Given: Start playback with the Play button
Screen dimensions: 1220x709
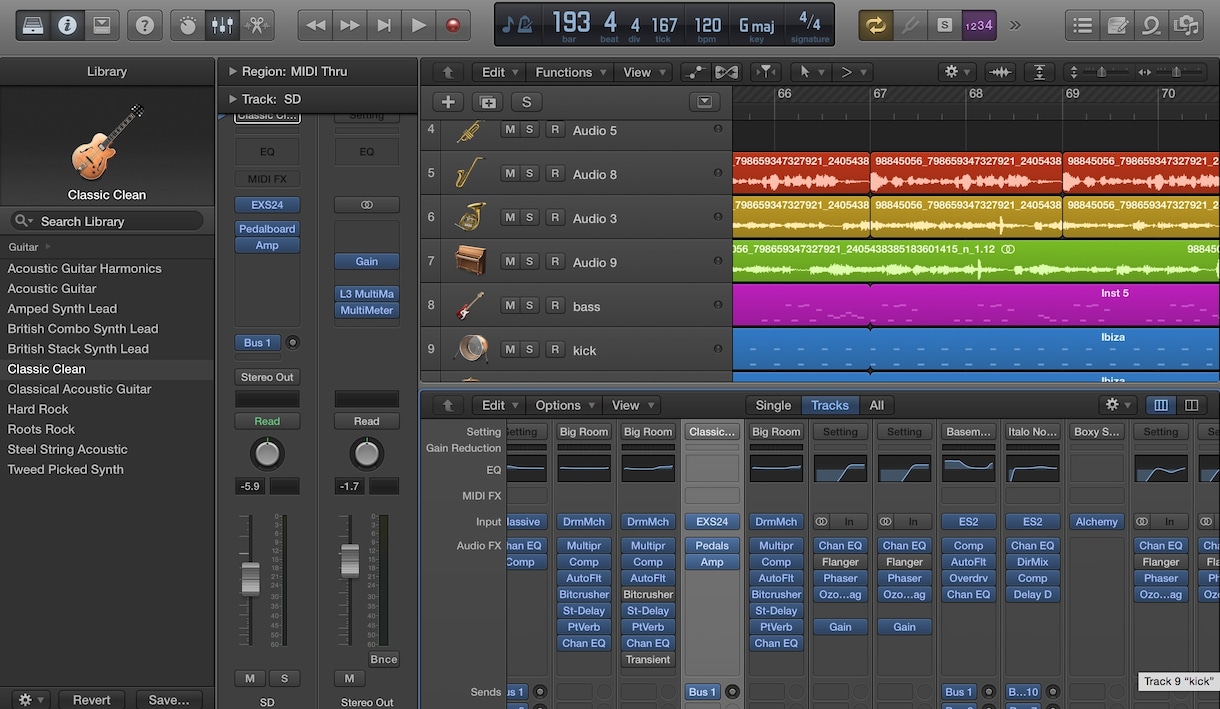Looking at the screenshot, I should coord(419,25).
